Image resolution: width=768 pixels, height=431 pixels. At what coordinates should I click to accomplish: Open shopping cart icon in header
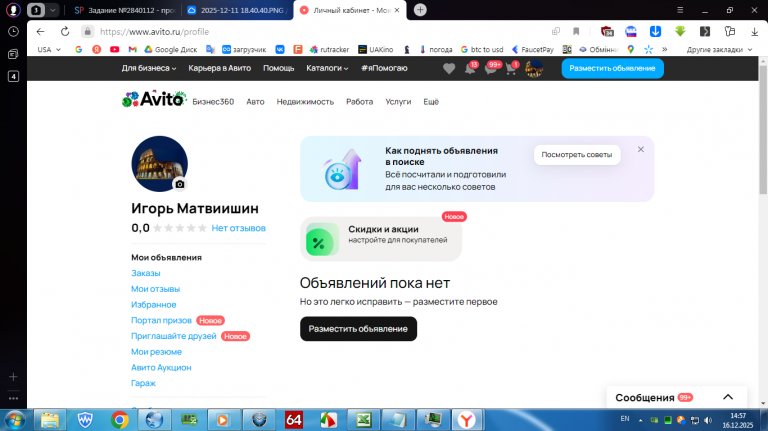click(511, 68)
